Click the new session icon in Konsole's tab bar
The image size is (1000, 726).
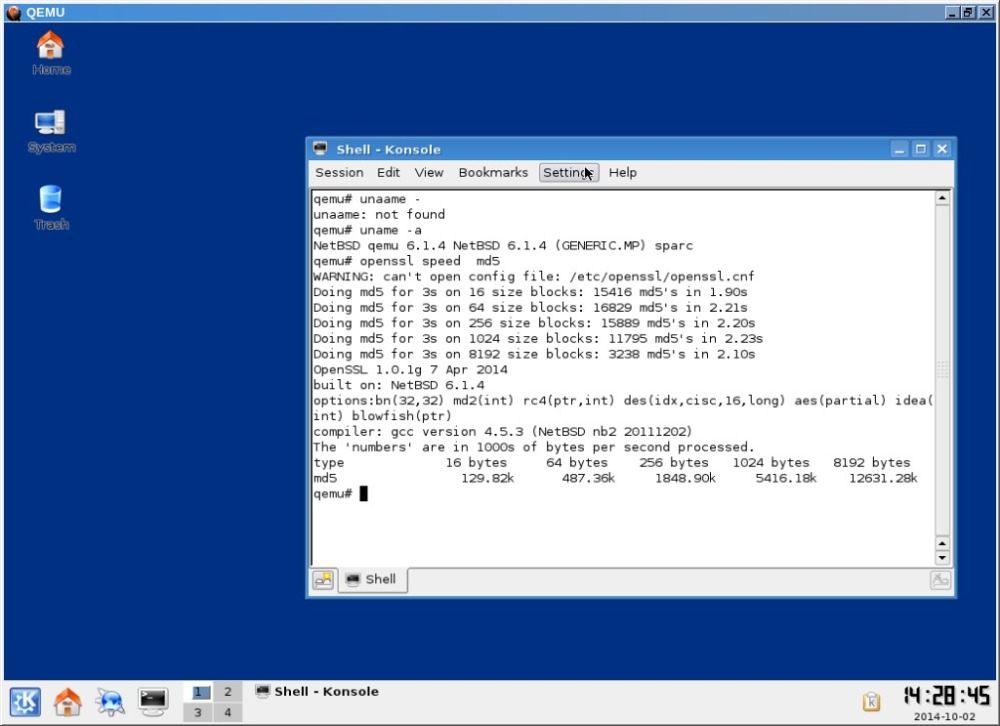(322, 579)
